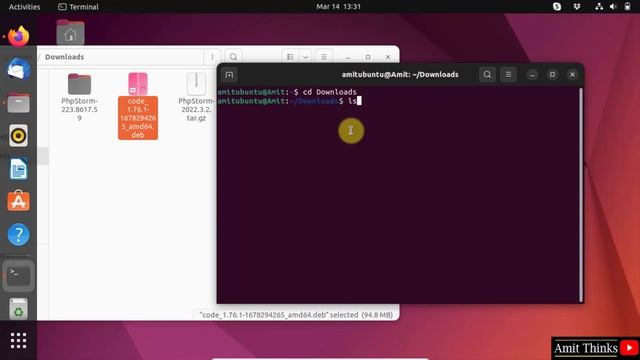Click the Skype tray icon
Viewport: 640px width, 360px height.
557,7
